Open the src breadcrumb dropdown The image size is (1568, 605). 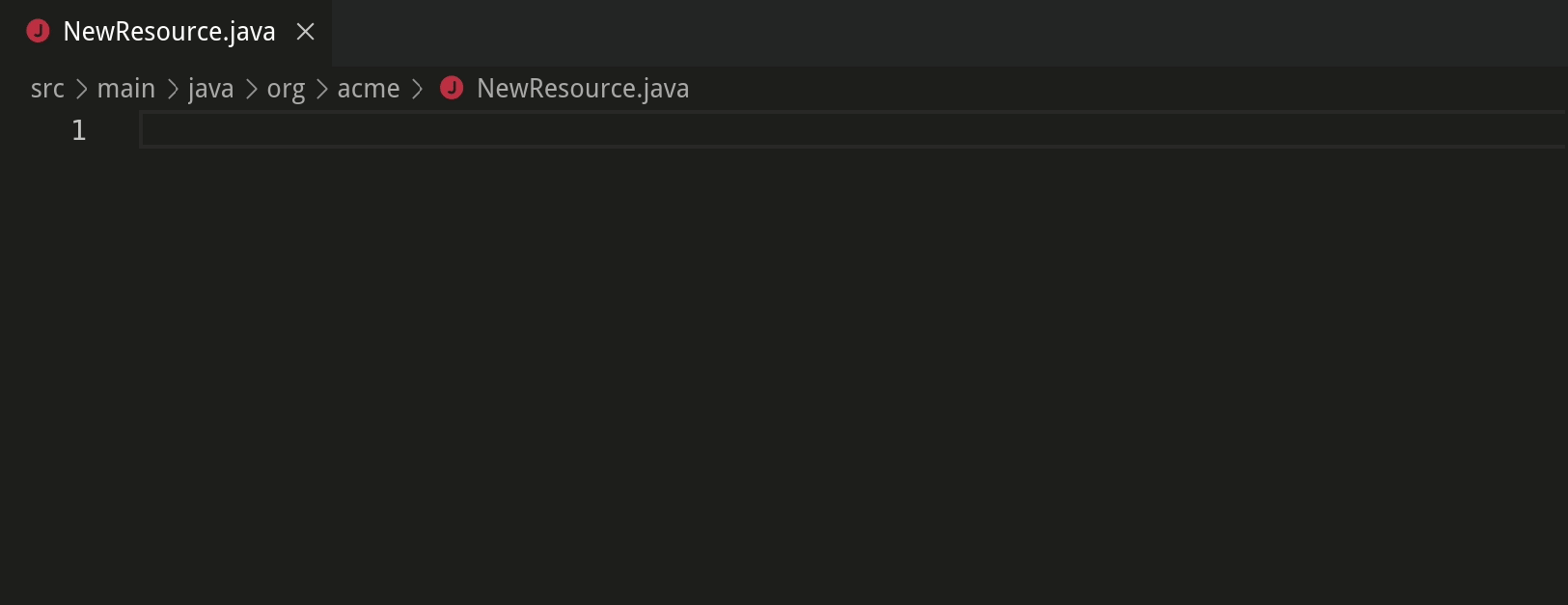(x=46, y=88)
